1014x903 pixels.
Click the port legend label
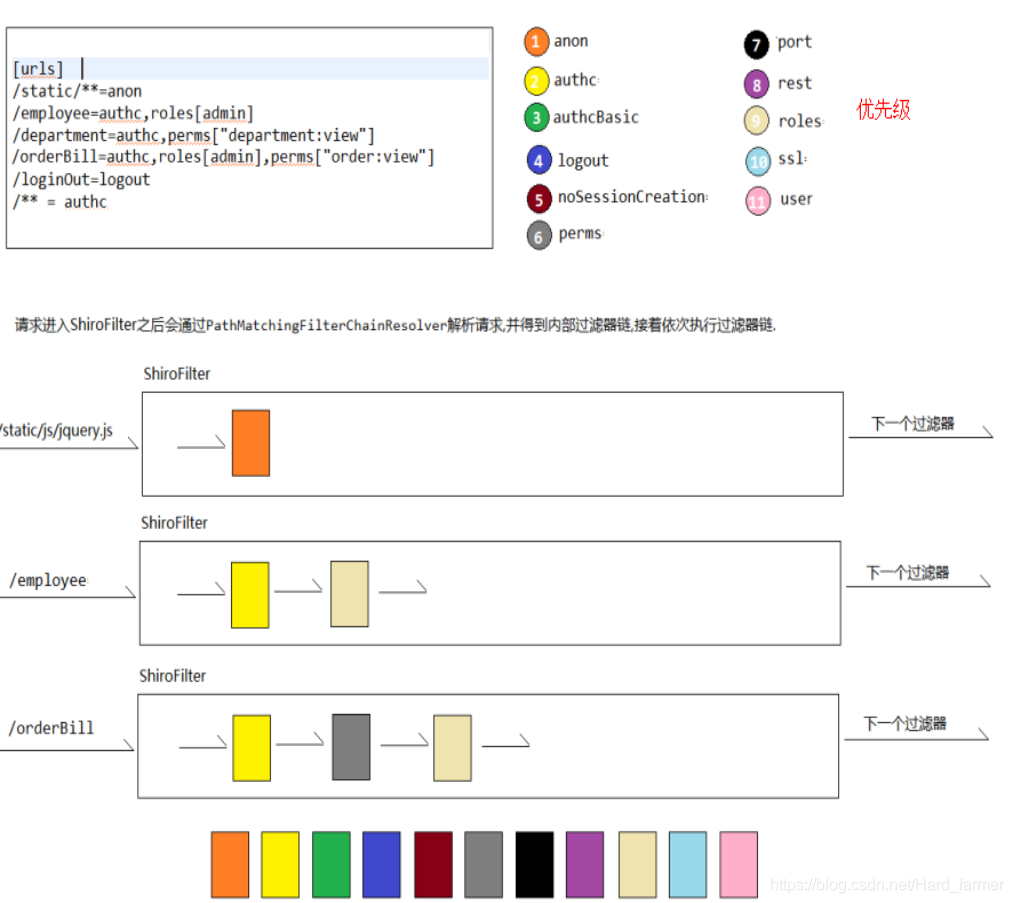point(794,42)
